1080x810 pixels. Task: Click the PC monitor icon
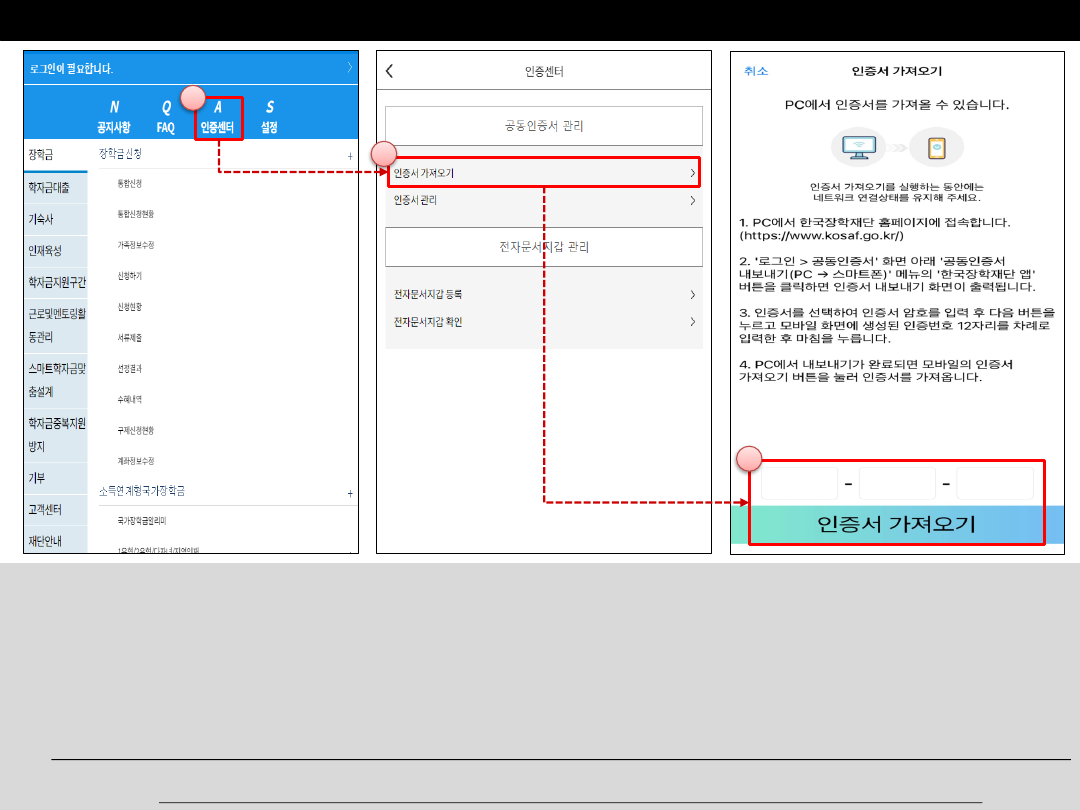coord(857,148)
